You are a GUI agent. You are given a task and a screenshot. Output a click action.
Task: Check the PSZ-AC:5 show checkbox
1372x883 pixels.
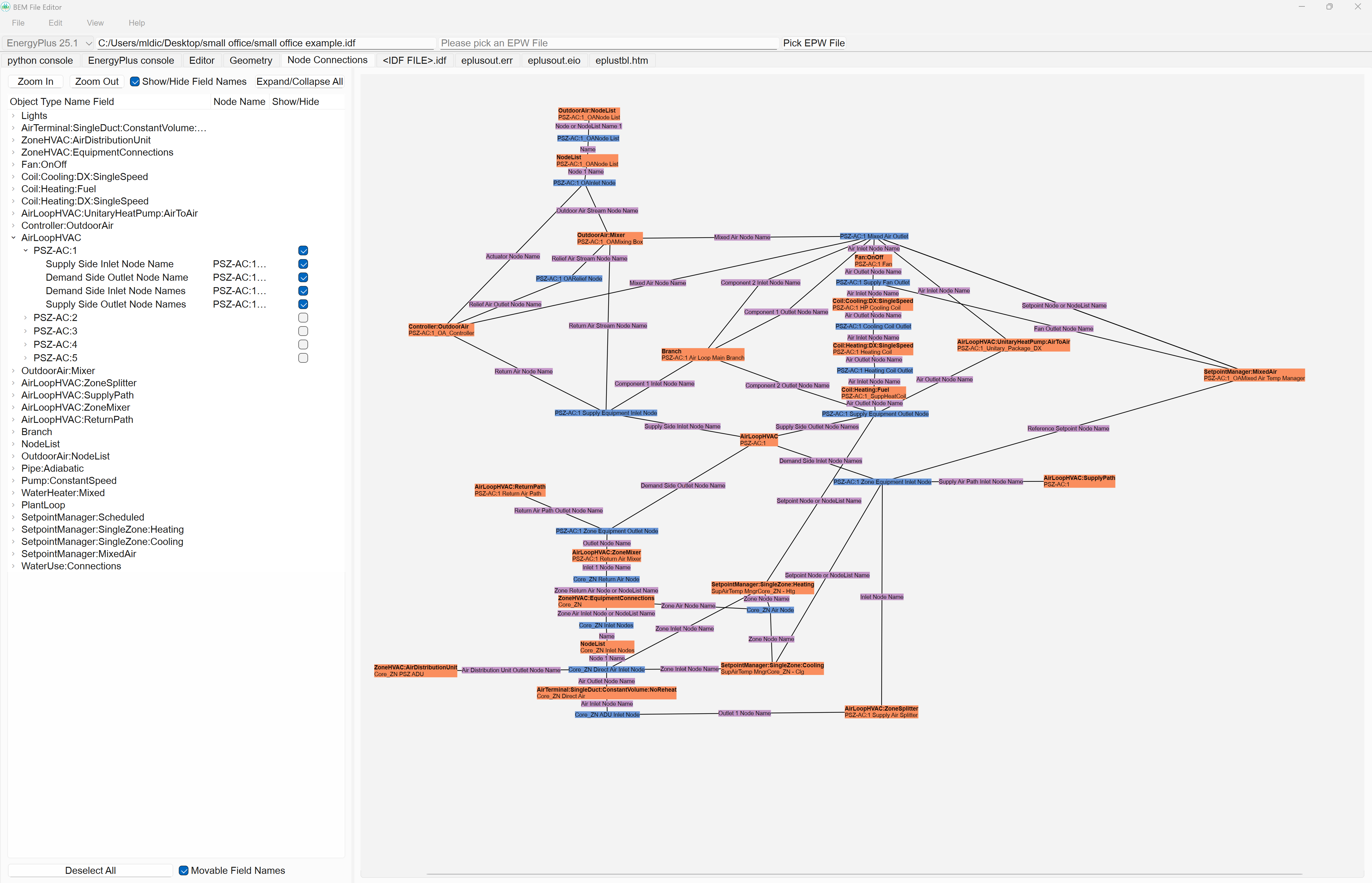coord(303,358)
